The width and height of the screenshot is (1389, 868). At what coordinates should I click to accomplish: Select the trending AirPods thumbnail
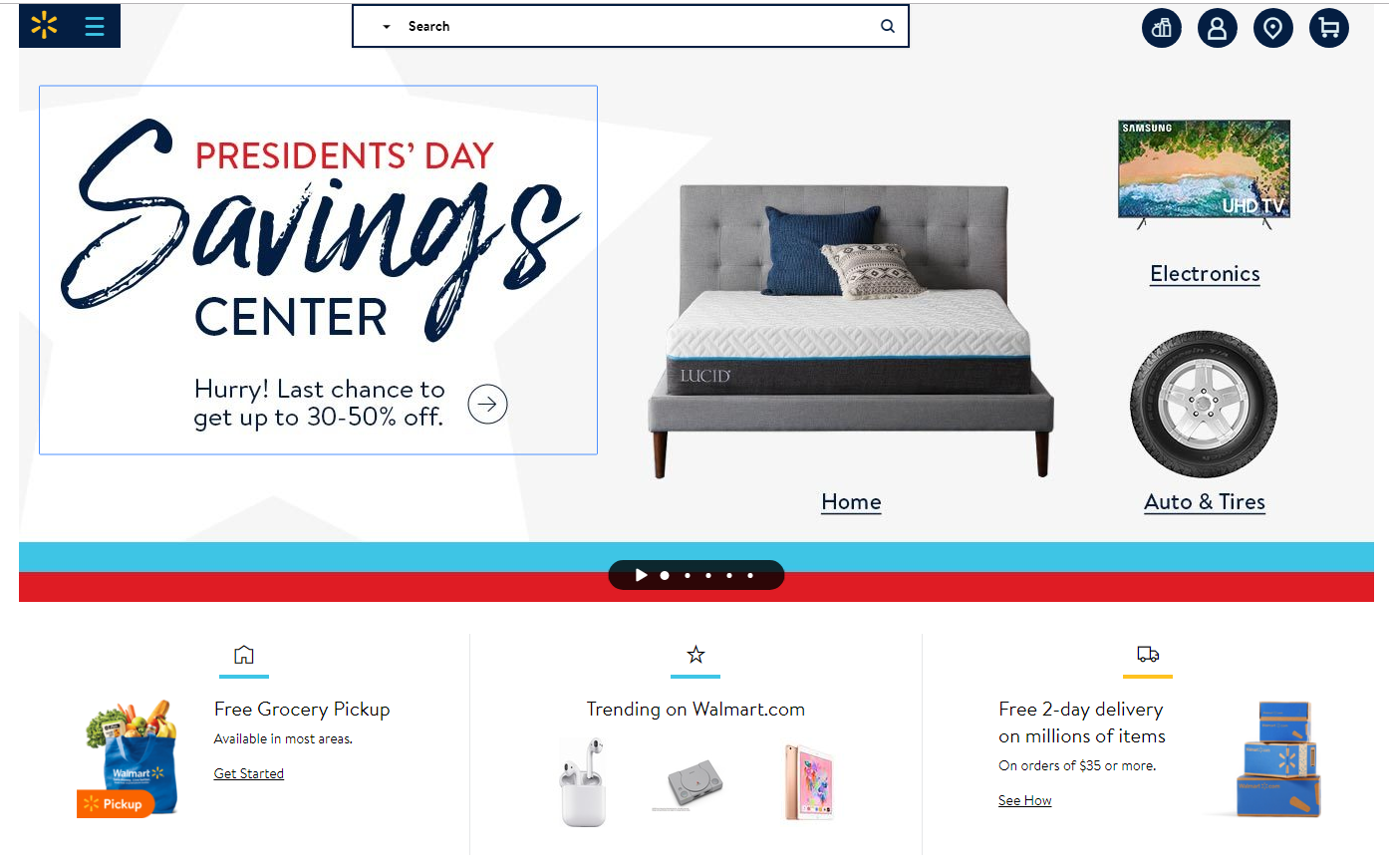[583, 782]
